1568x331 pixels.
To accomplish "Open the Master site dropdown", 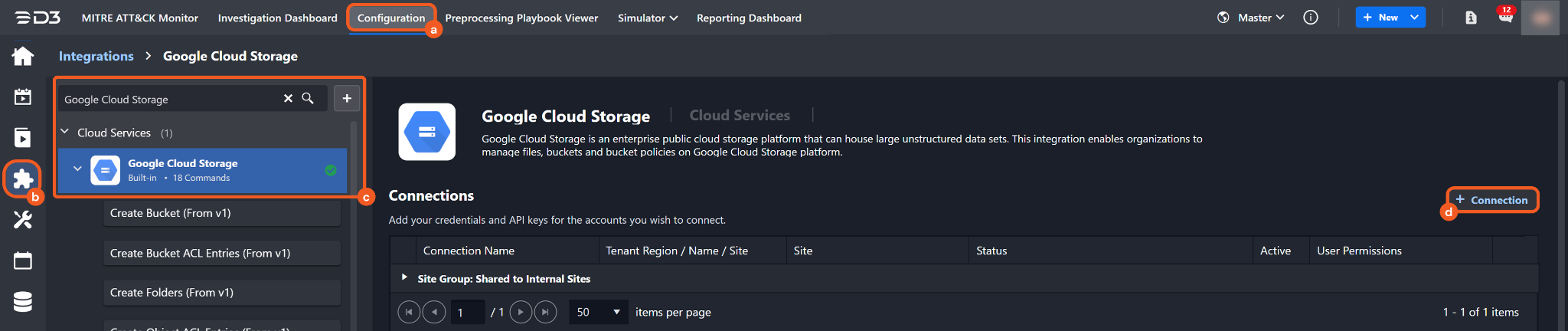I will coord(1253,18).
